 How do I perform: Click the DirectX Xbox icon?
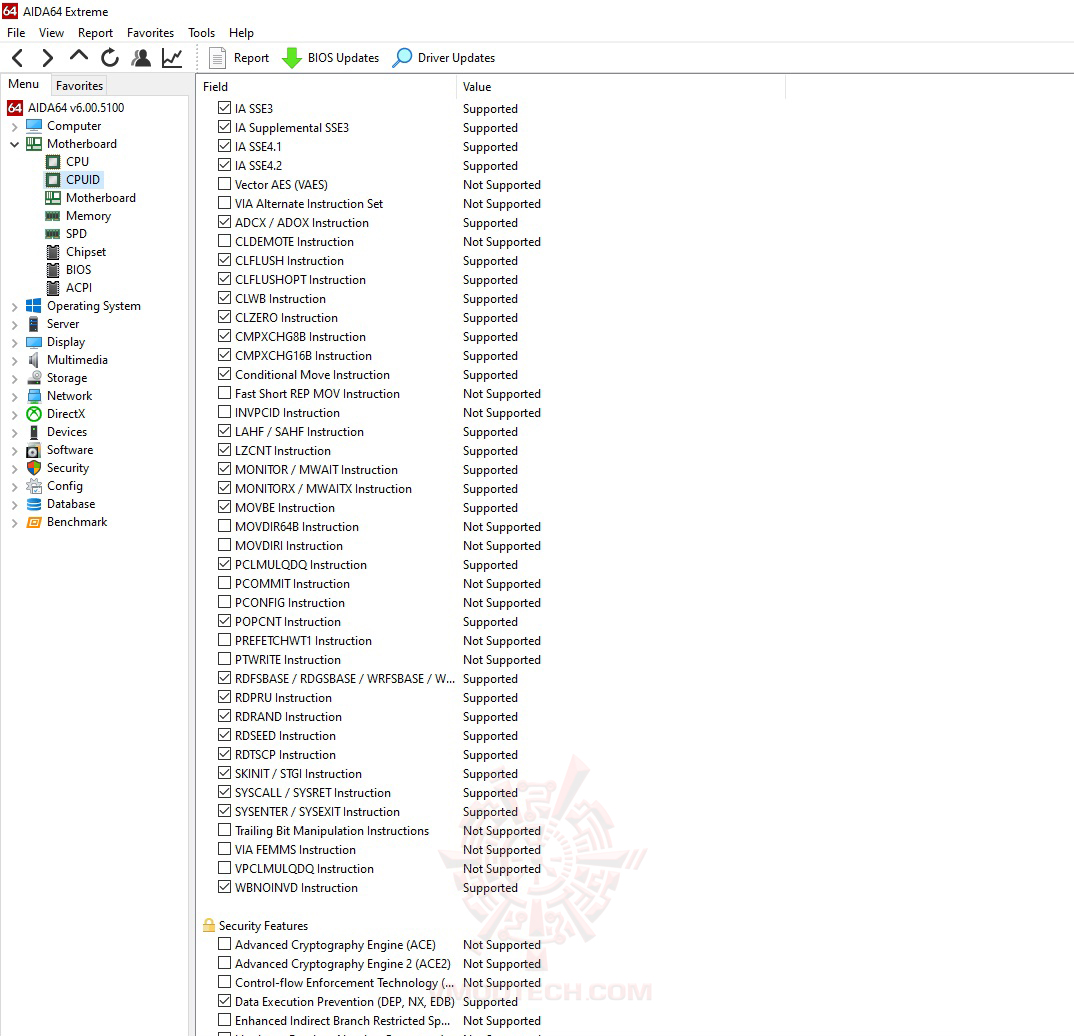[x=34, y=414]
